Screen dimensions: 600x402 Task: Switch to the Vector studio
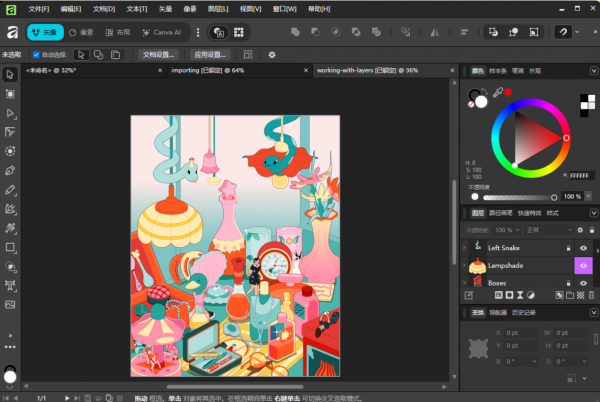(x=45, y=33)
